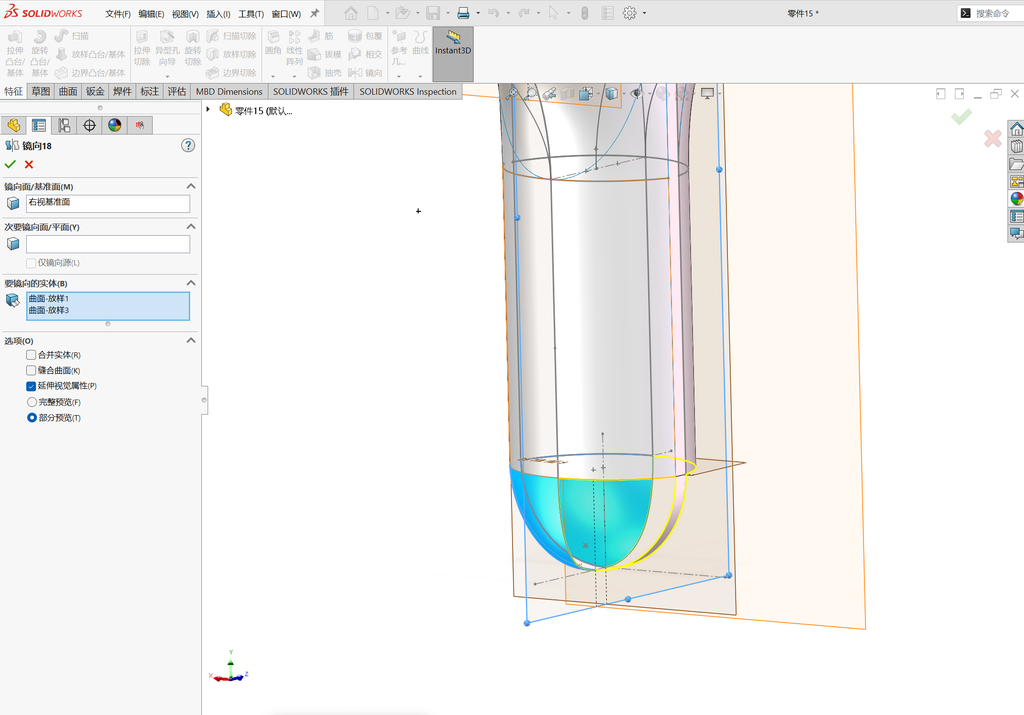
Task: Accept the feature using the viewport corner checkmark
Action: pos(961,117)
